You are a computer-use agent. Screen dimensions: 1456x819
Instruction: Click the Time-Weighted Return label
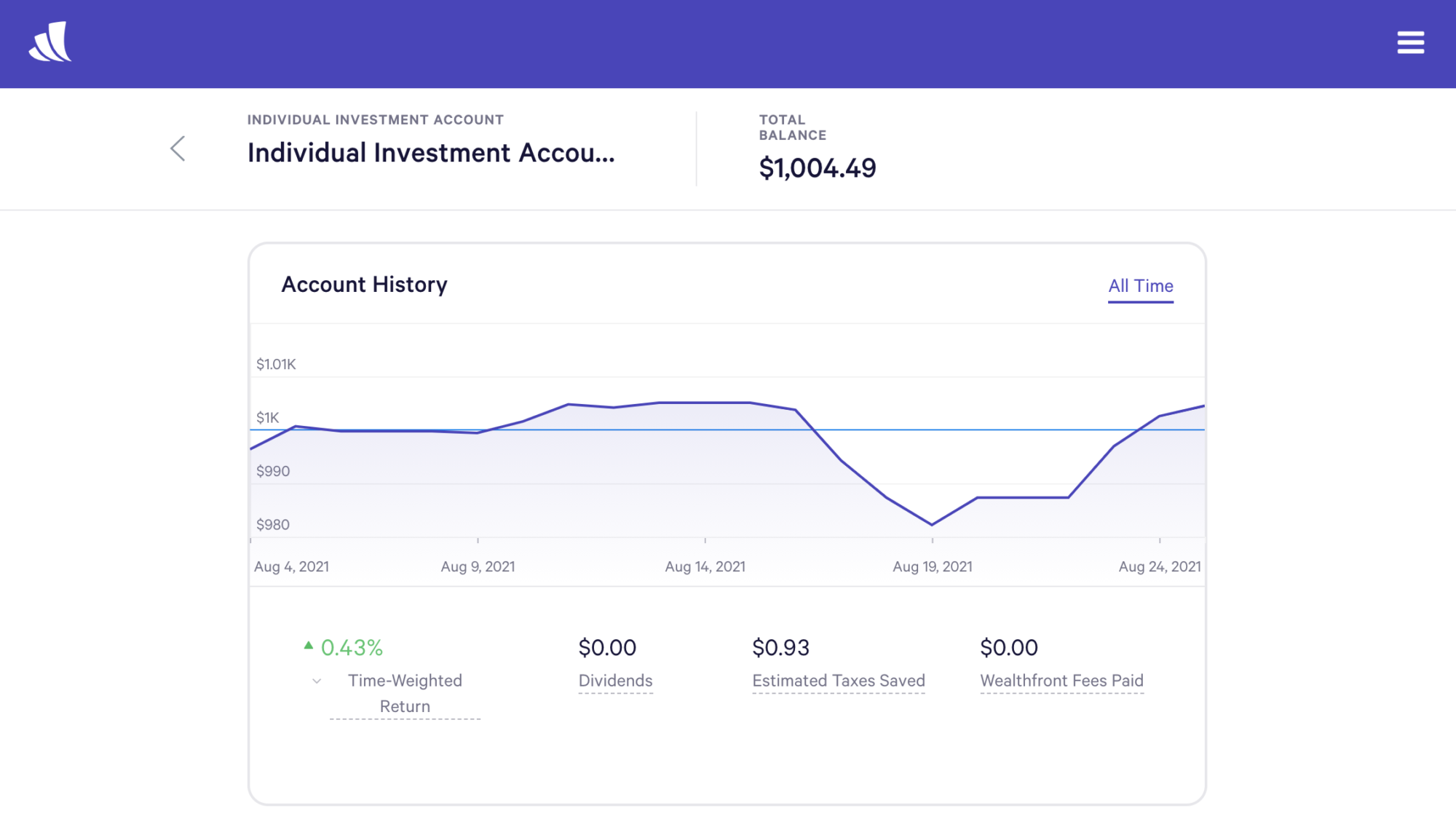click(x=405, y=693)
